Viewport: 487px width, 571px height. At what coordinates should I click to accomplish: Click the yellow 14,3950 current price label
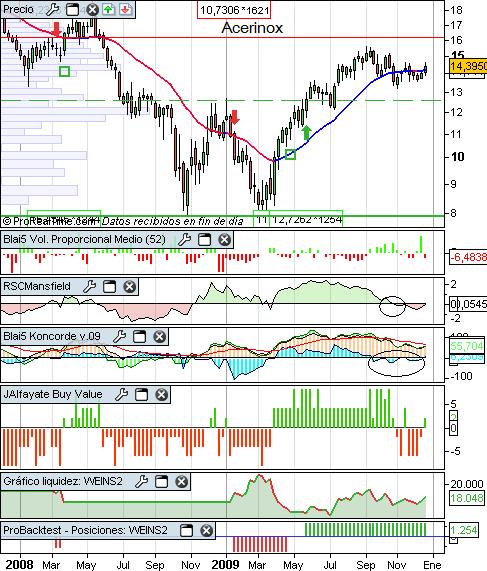[468, 66]
